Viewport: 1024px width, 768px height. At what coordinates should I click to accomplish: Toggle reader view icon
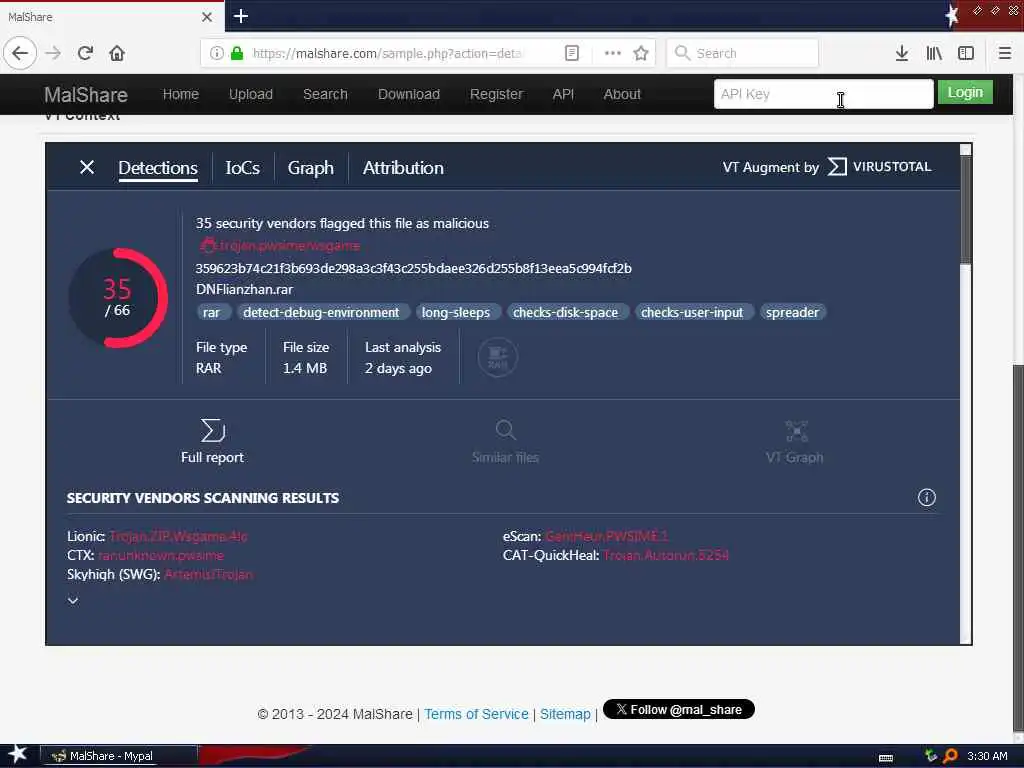pos(571,53)
